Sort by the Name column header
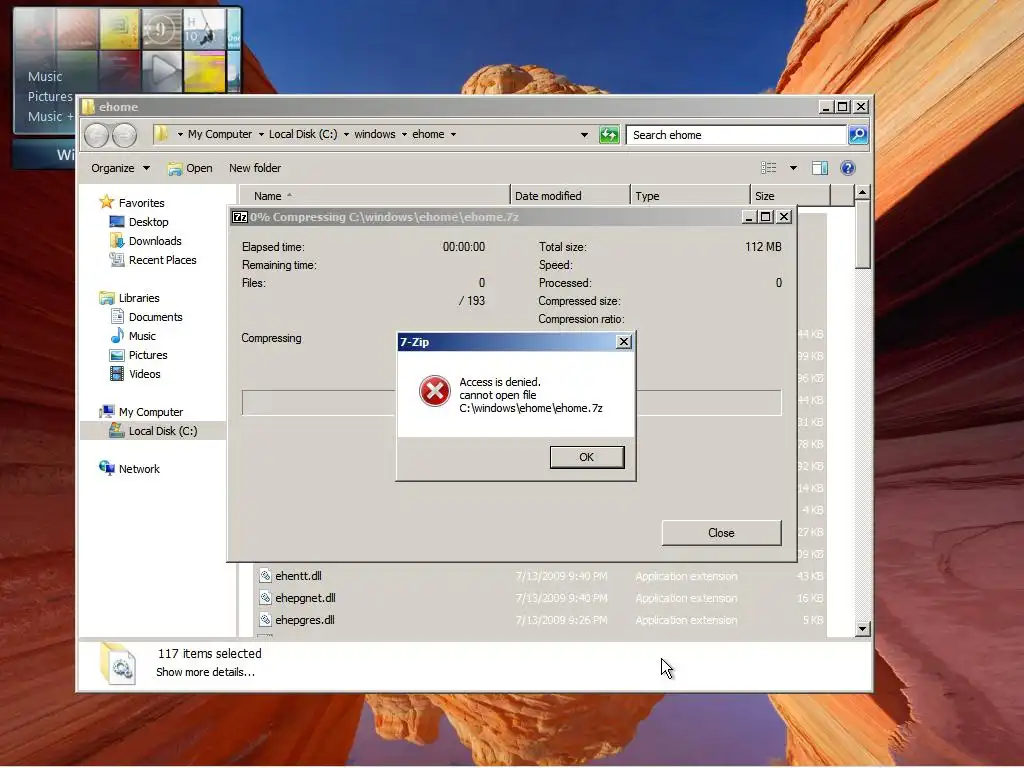This screenshot has height=768, width=1024. pyautogui.click(x=375, y=196)
